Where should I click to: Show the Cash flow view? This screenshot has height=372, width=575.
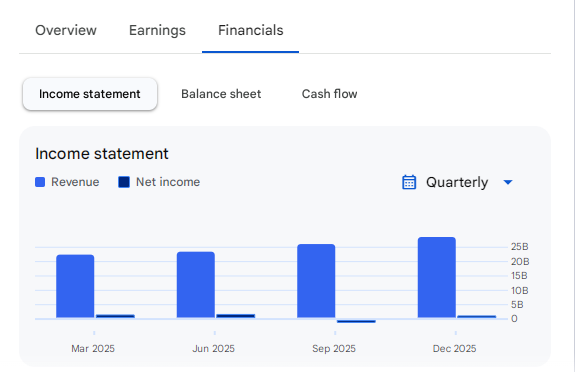click(329, 94)
